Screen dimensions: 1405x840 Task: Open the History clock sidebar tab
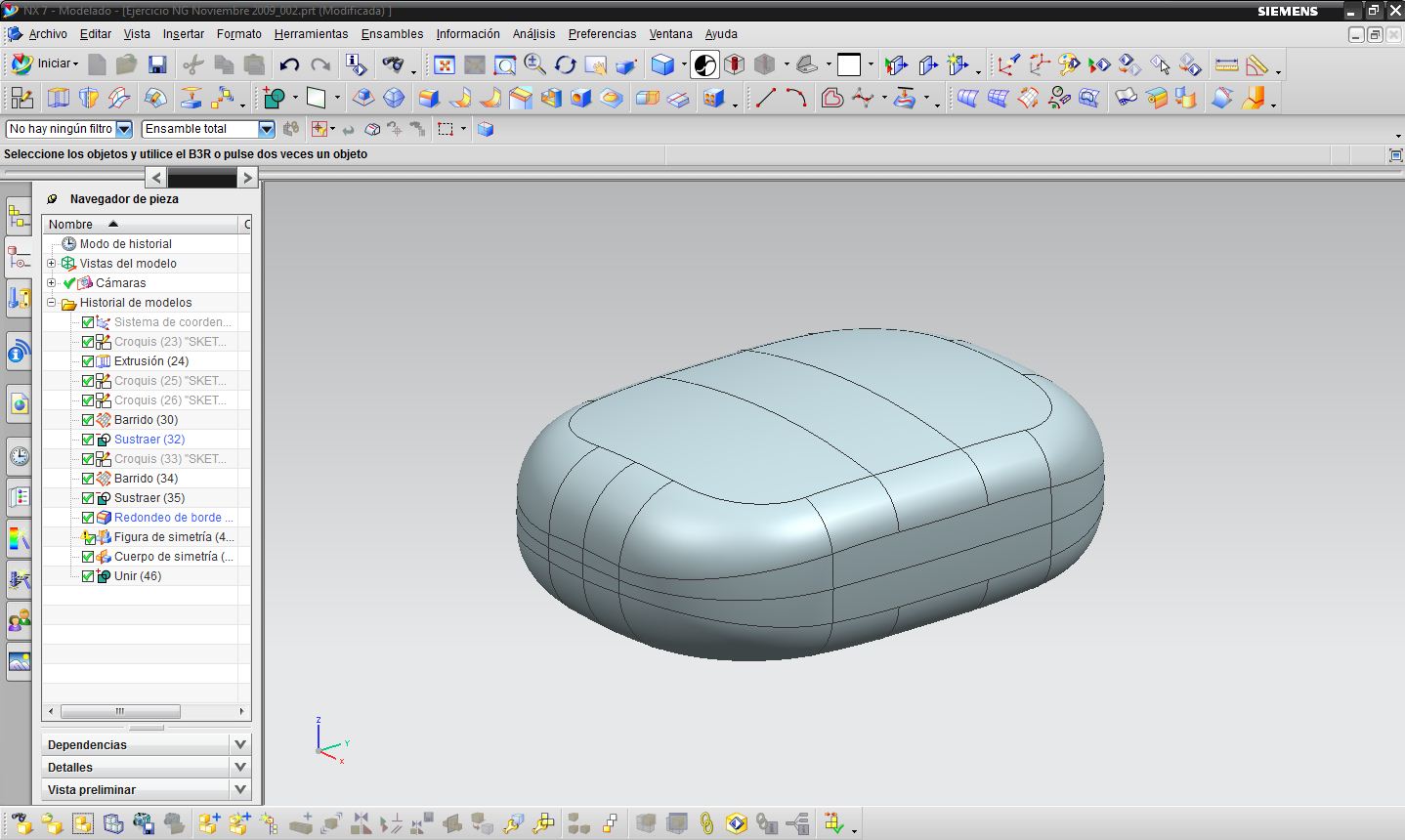click(19, 456)
